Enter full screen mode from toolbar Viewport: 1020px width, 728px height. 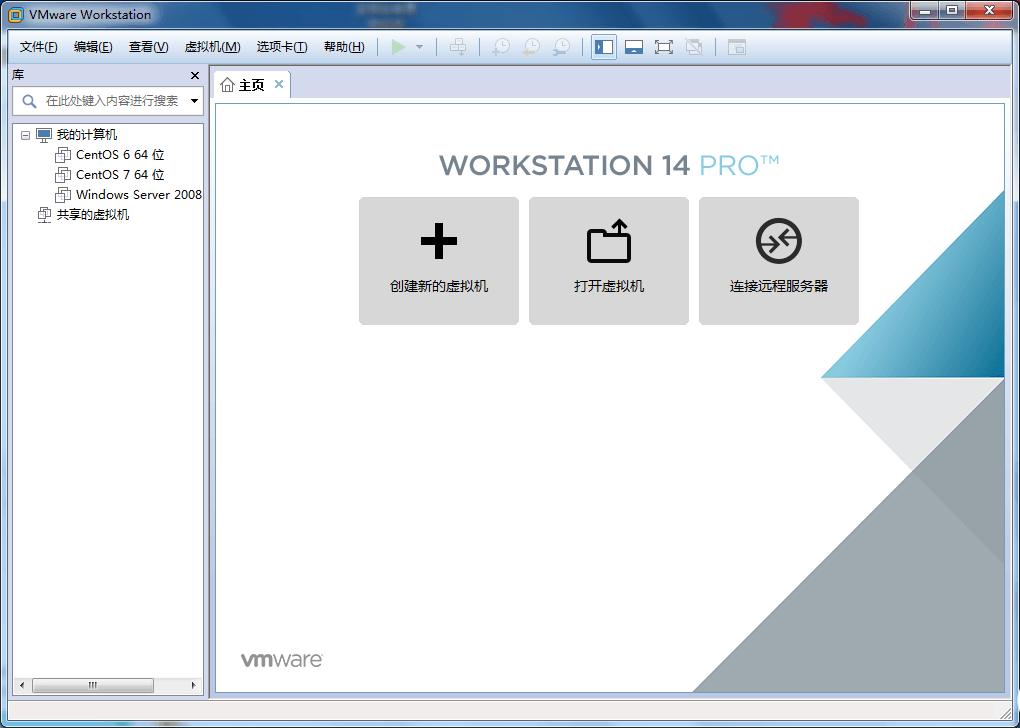663,47
